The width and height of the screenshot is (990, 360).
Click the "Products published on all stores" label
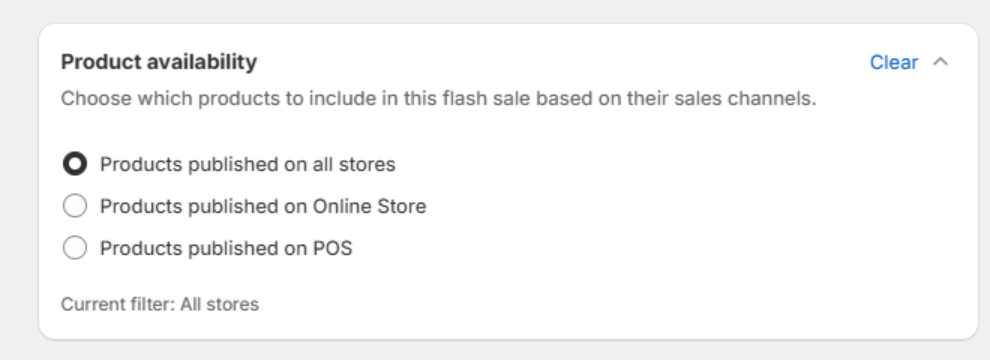(x=248, y=164)
